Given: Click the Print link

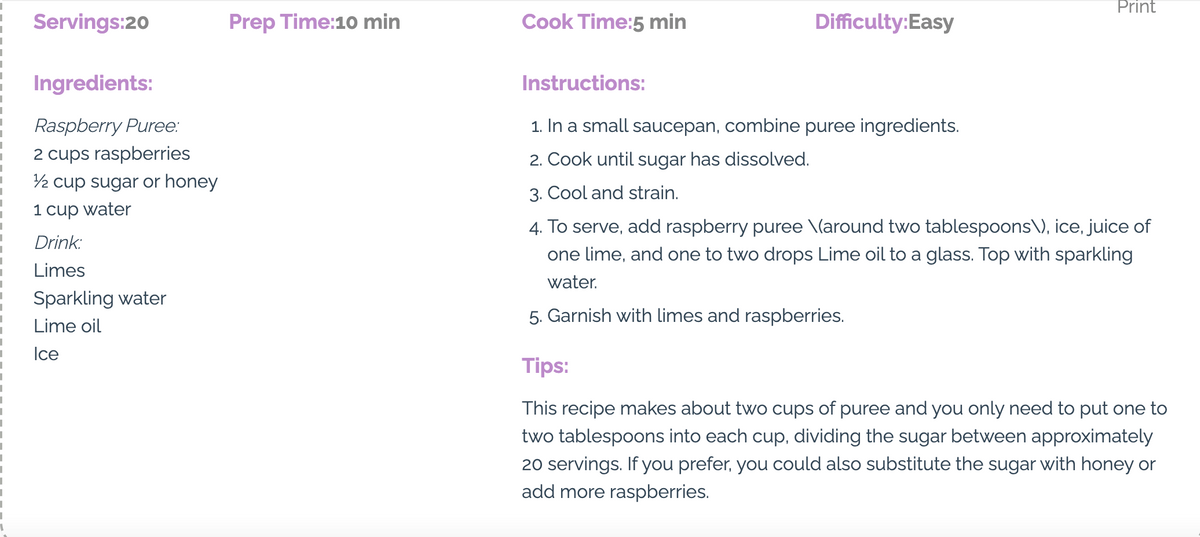Looking at the screenshot, I should coord(1135,8).
